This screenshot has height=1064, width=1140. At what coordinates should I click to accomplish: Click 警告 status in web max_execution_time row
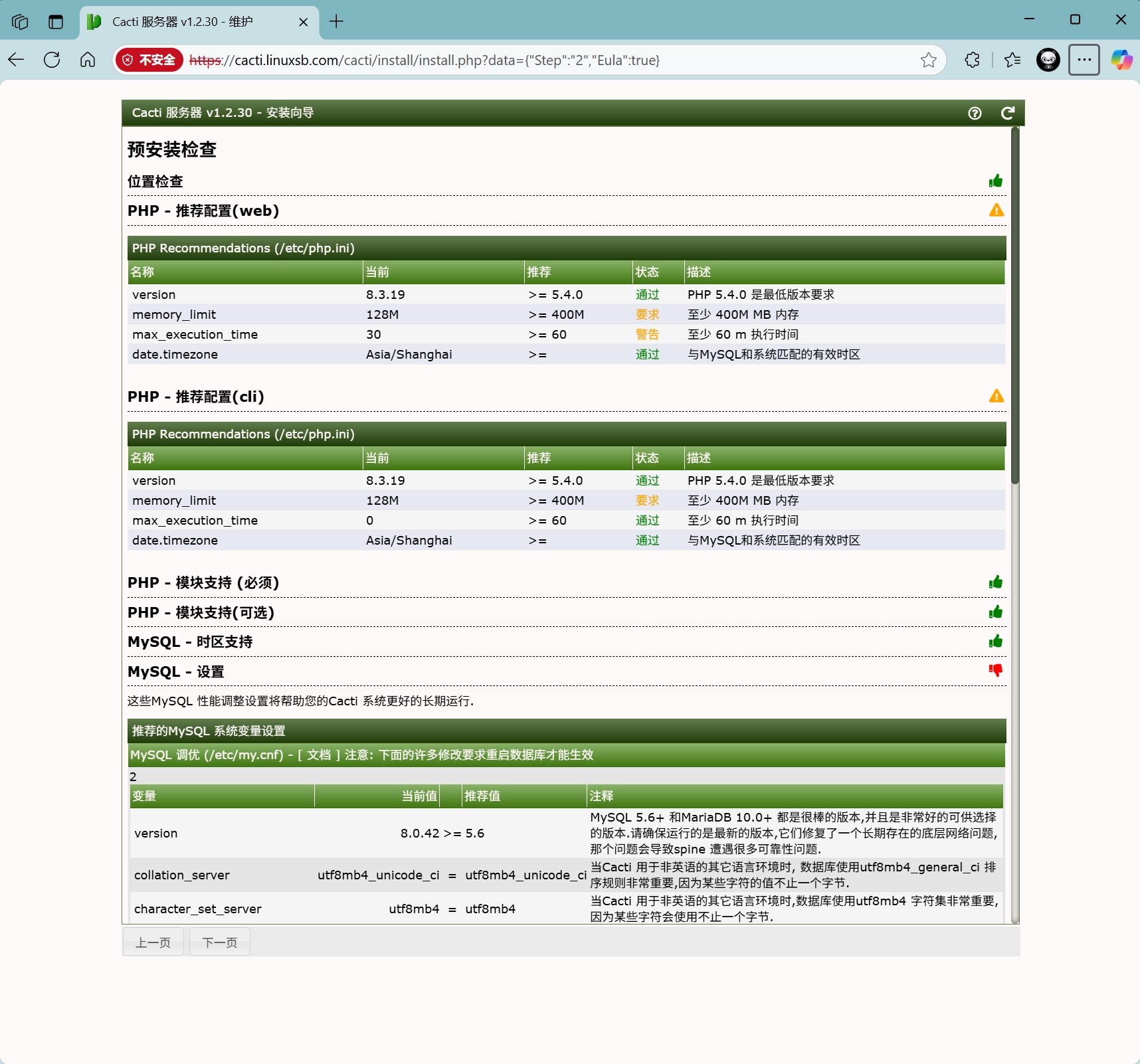(648, 335)
